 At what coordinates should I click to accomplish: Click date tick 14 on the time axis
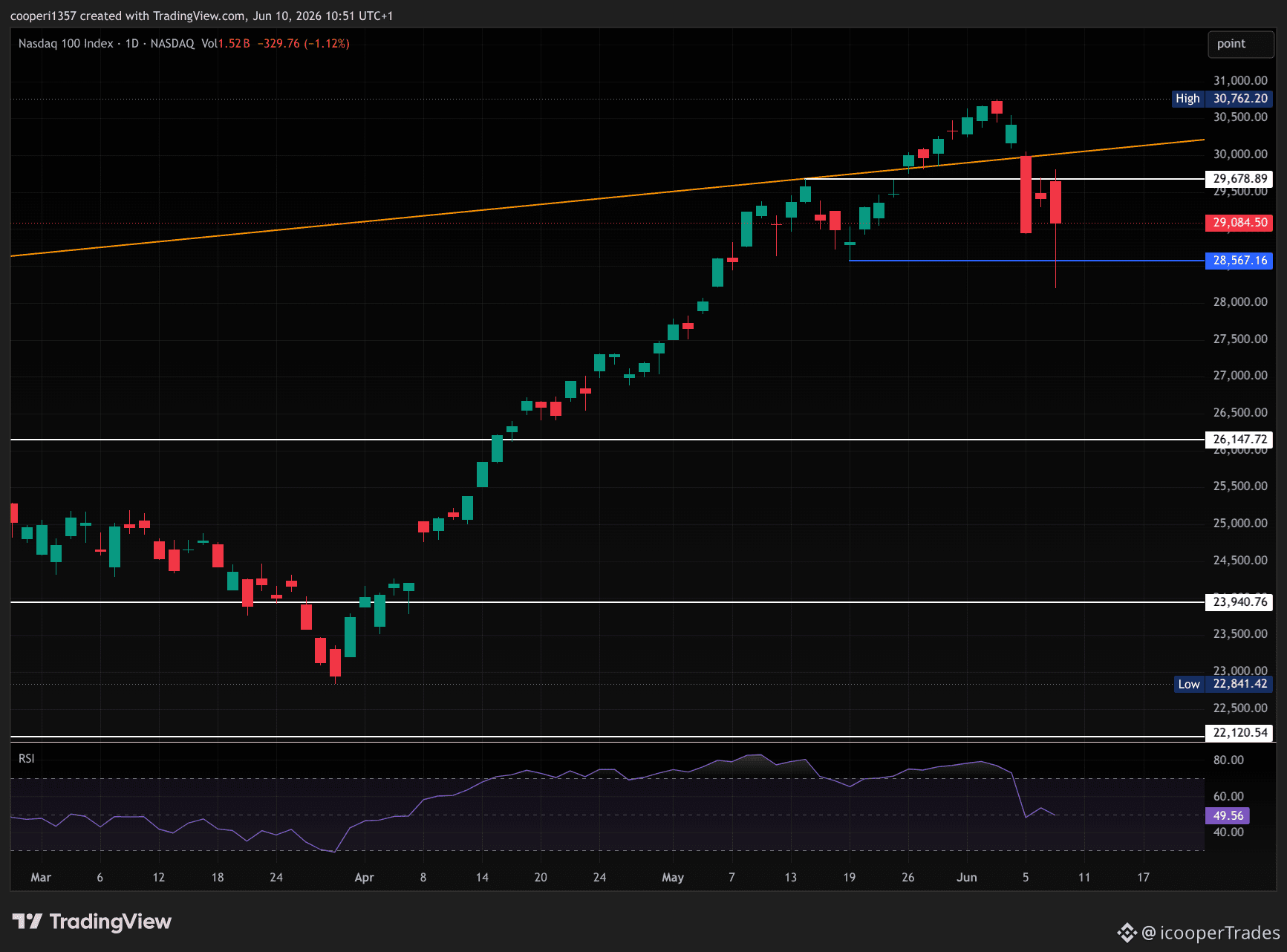pos(482,878)
